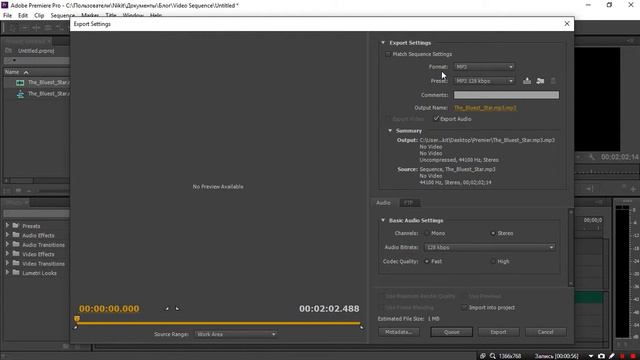Click the Presets folder icon in Effects
Viewport: 640px width, 360px height.
click(16, 225)
